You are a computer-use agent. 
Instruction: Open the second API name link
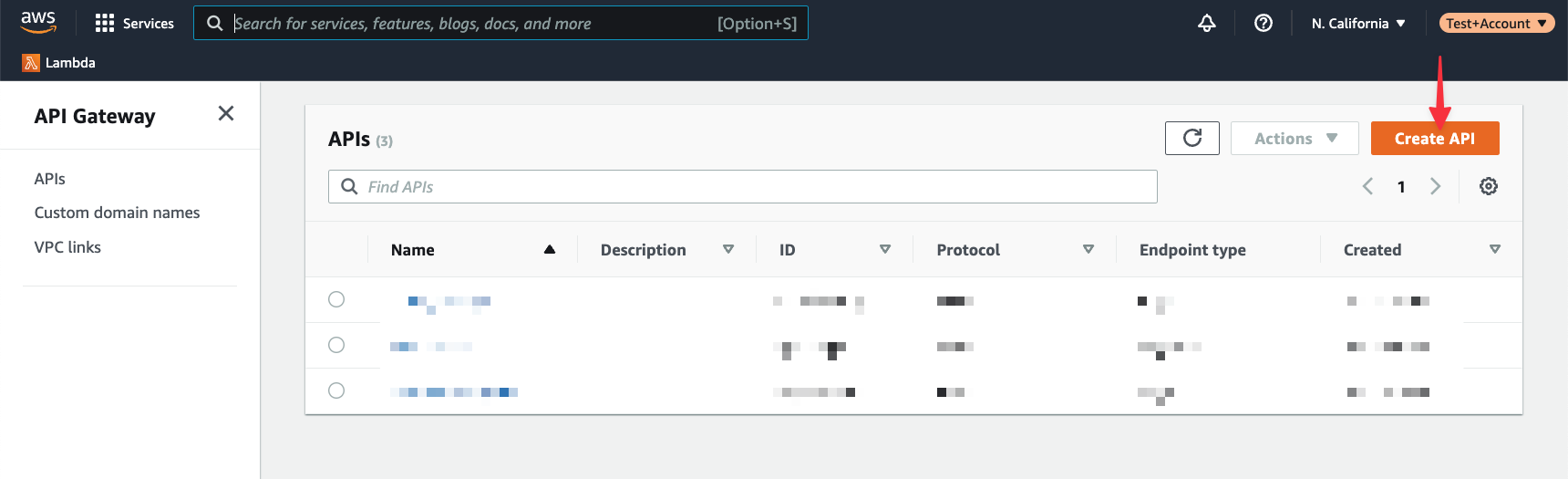[x=431, y=347]
